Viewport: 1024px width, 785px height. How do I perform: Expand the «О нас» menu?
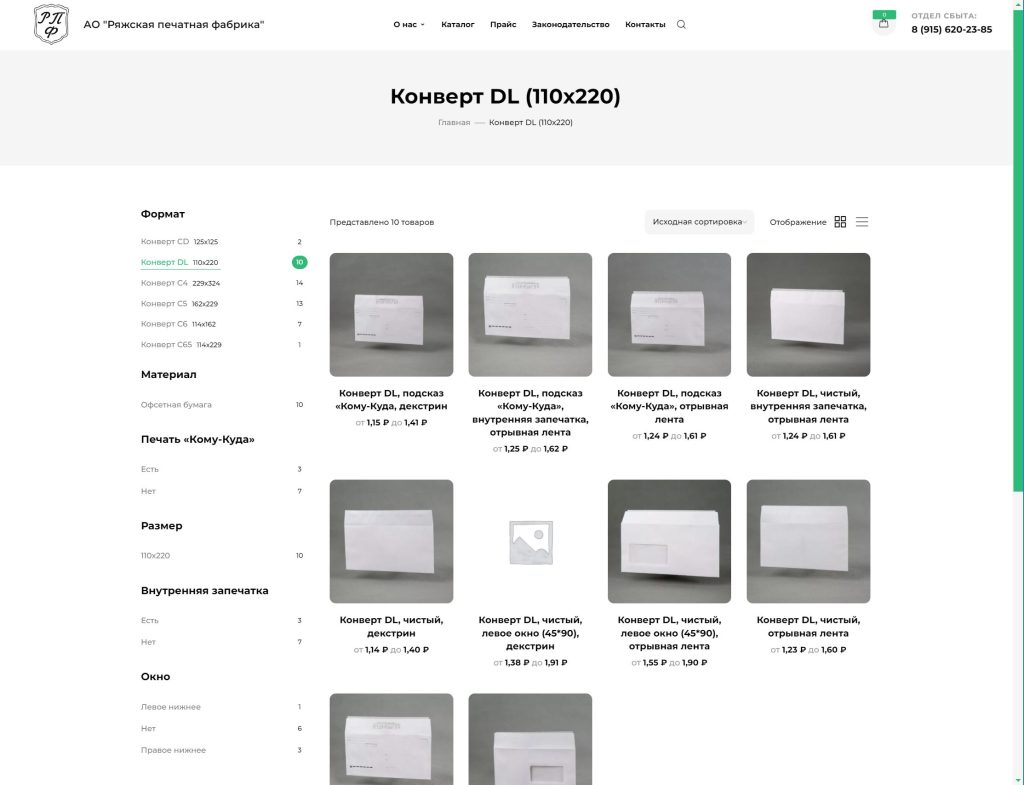[x=409, y=25]
